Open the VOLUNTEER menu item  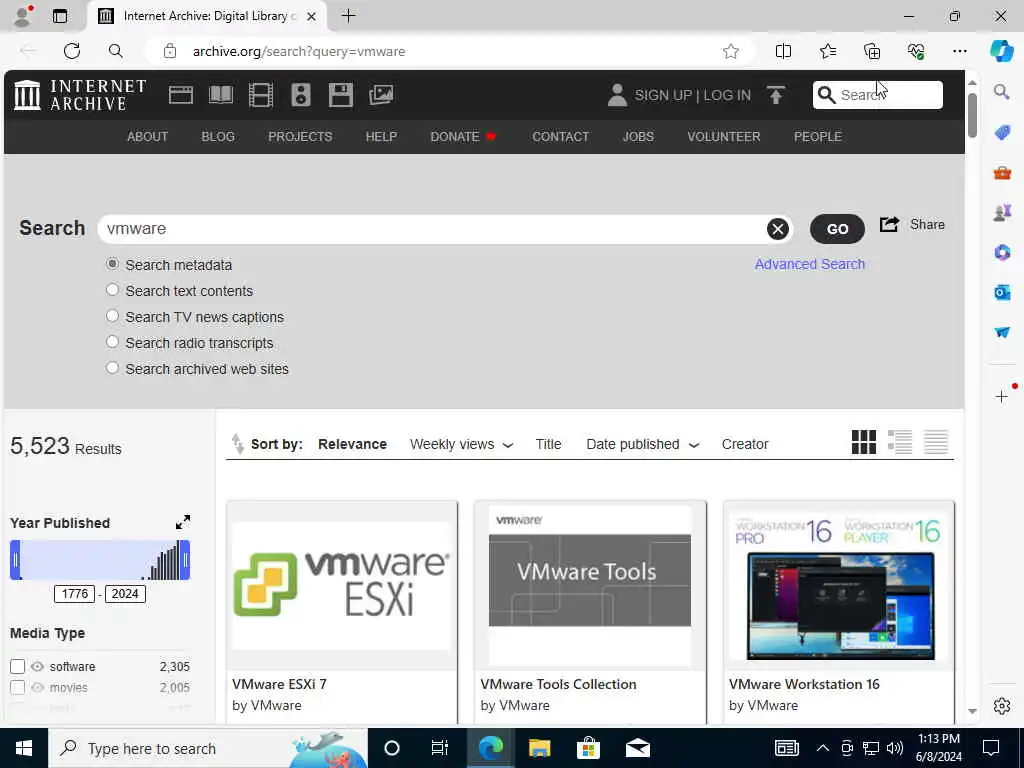click(724, 136)
